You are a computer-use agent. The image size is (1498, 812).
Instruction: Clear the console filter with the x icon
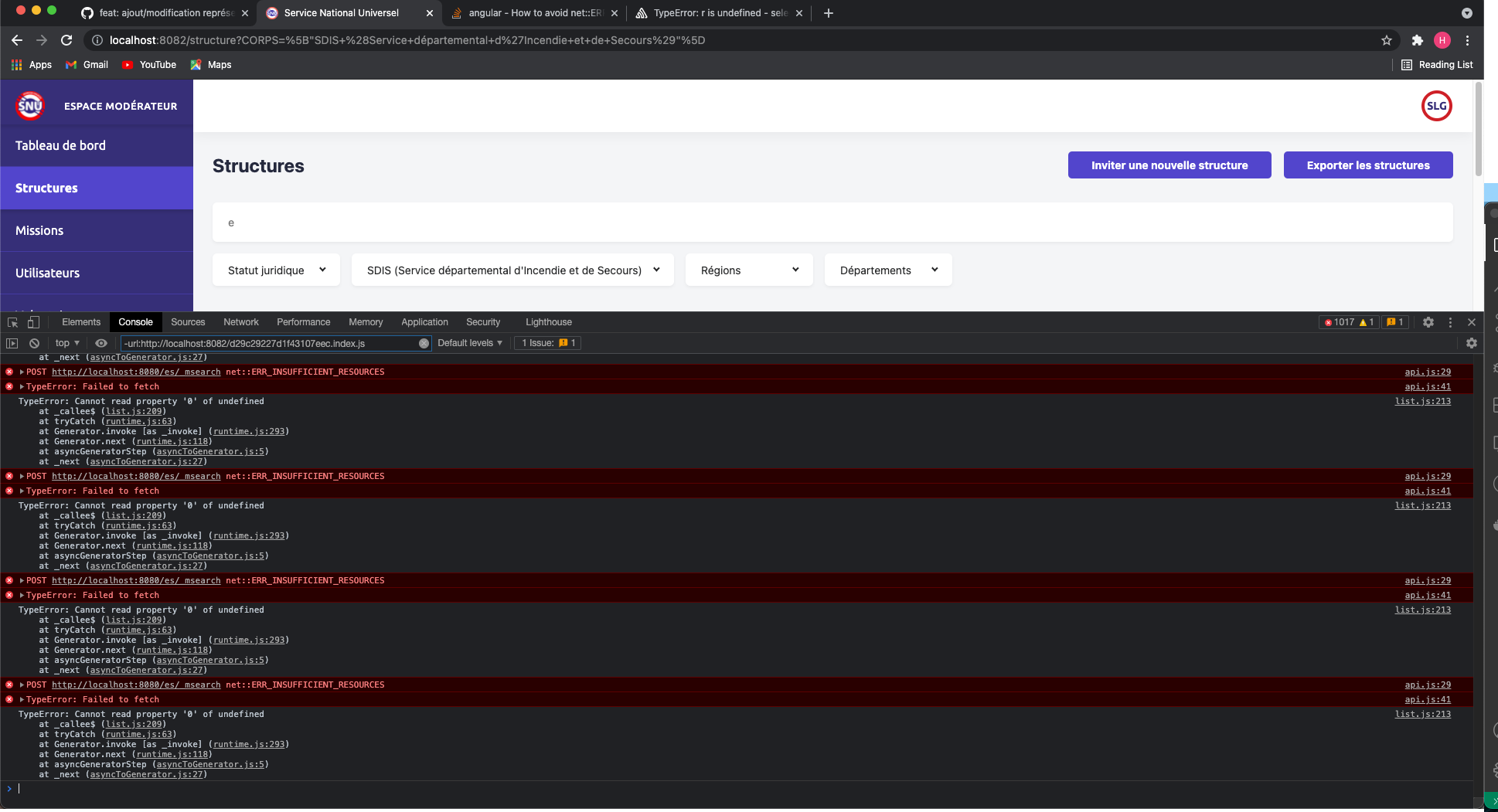pyautogui.click(x=424, y=343)
